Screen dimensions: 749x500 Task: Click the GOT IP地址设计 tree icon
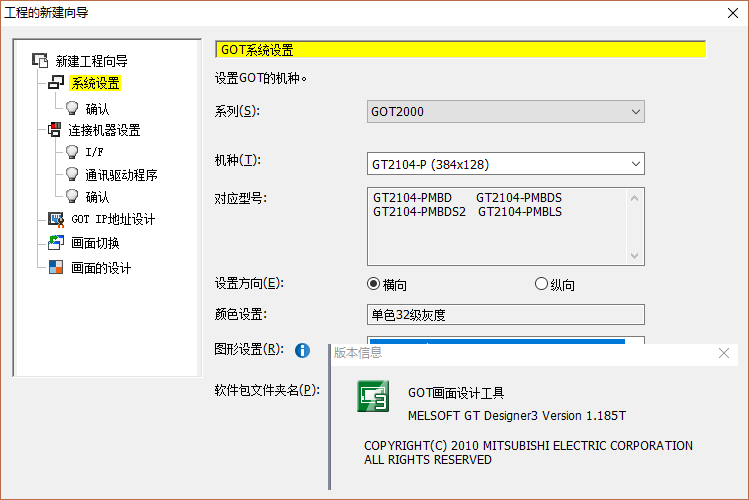pos(56,219)
